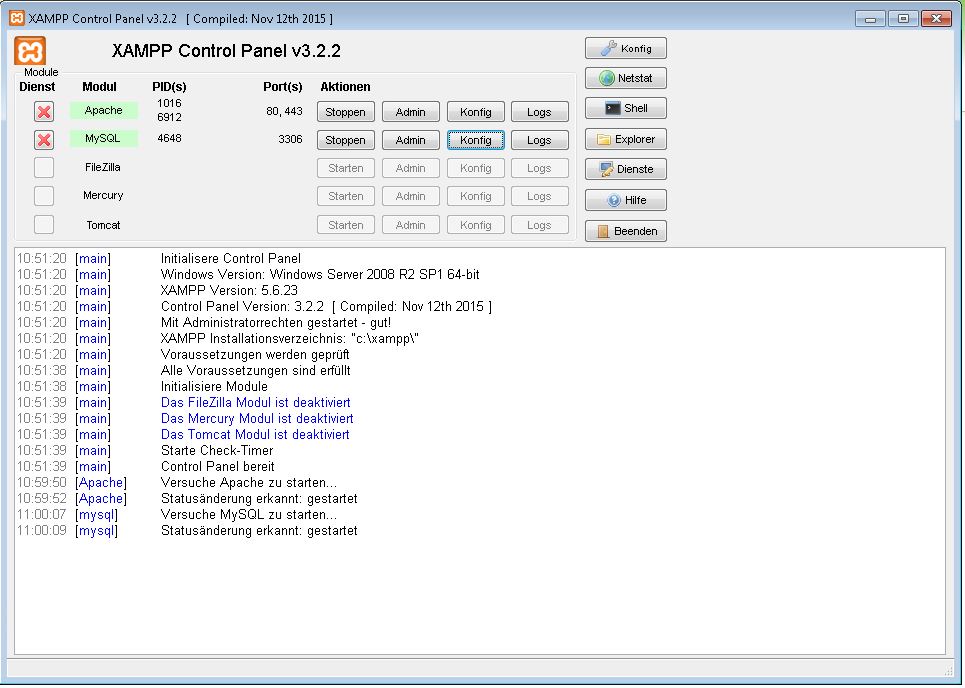Viewport: 965px width, 688px height.
Task: Click Starten in the Tomcat row
Action: (x=346, y=225)
